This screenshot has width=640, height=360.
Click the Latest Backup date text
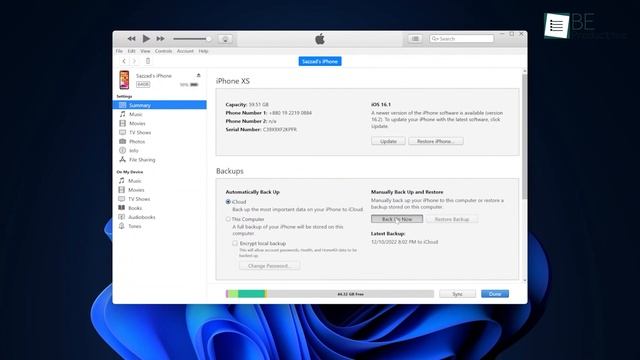click(404, 242)
